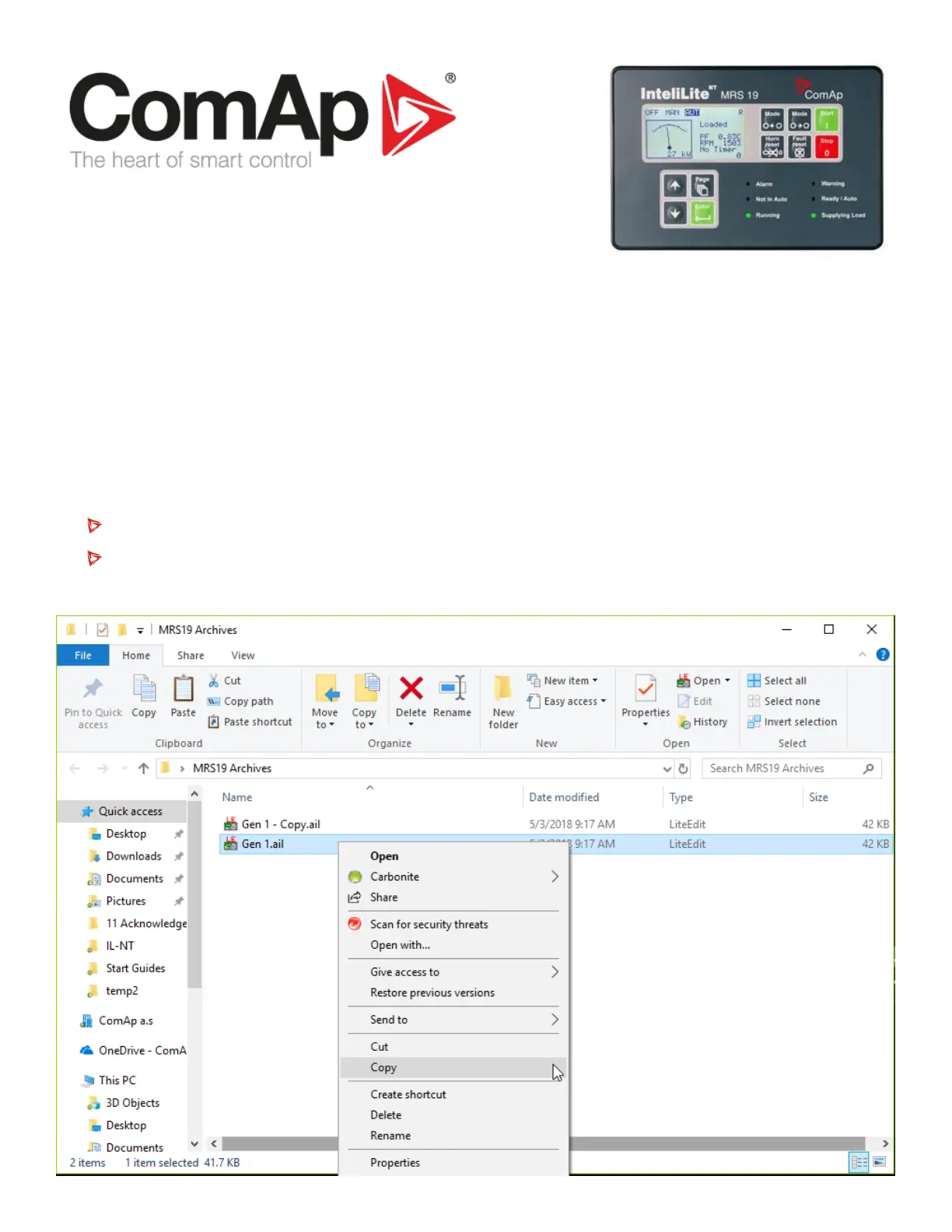The width and height of the screenshot is (952, 1232).
Task: Click the search magnifier icon
Action: coord(869,768)
